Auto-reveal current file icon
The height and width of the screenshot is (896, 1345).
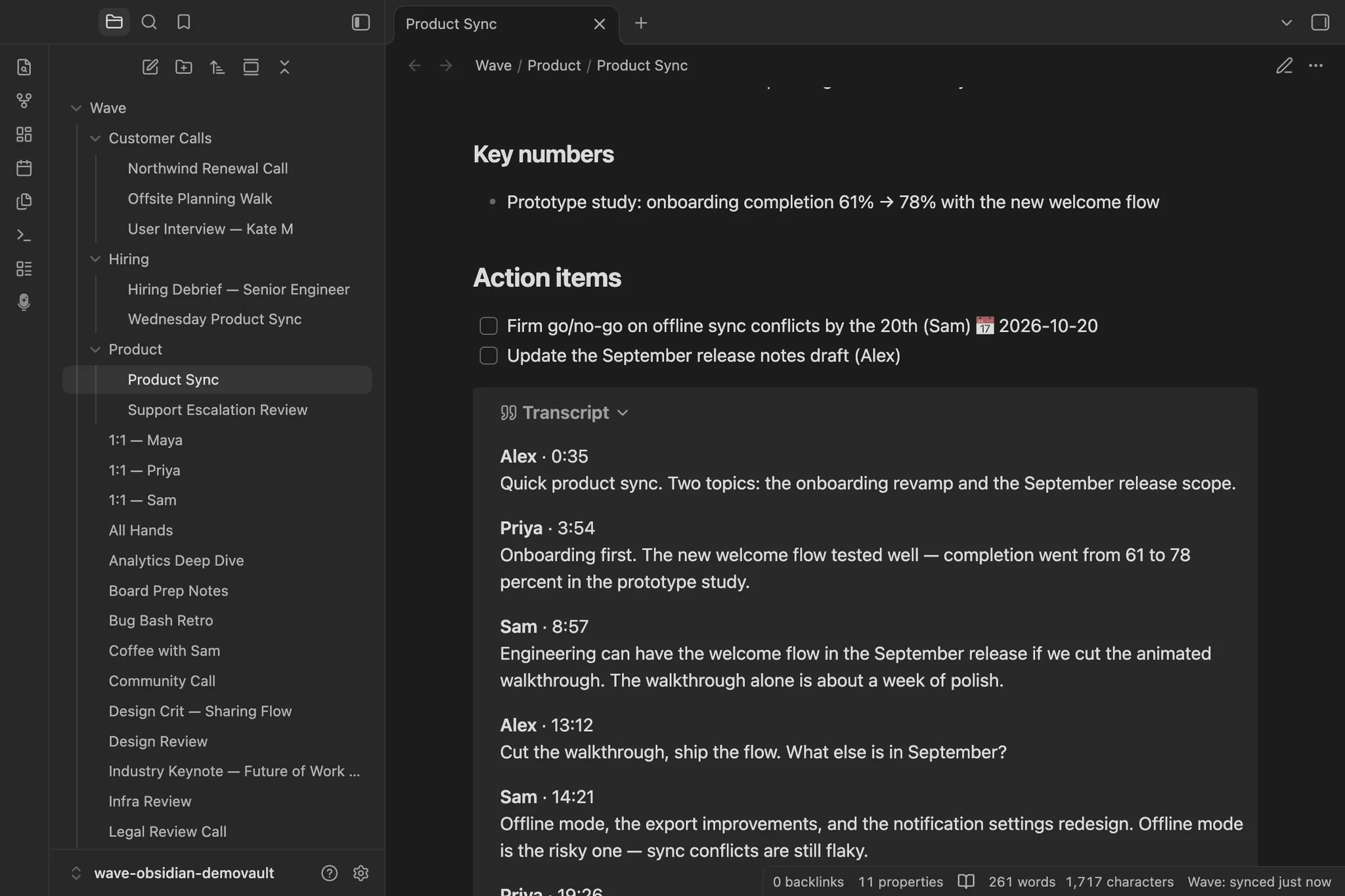coord(251,67)
